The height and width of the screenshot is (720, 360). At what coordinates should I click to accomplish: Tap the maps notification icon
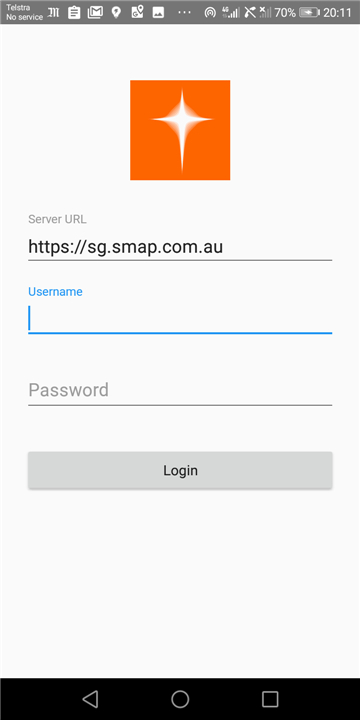click(137, 12)
